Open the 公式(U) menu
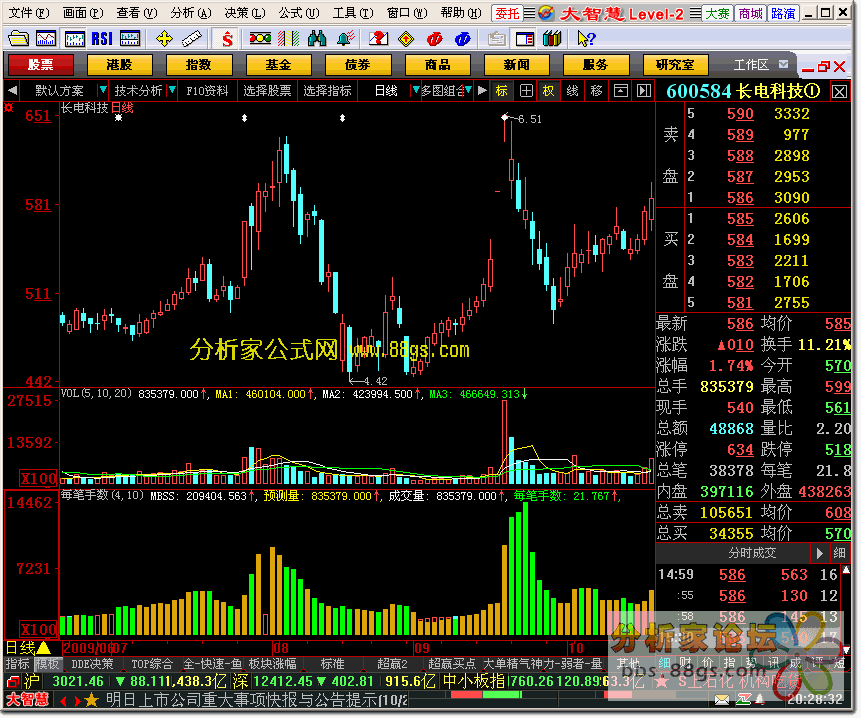 click(x=299, y=13)
